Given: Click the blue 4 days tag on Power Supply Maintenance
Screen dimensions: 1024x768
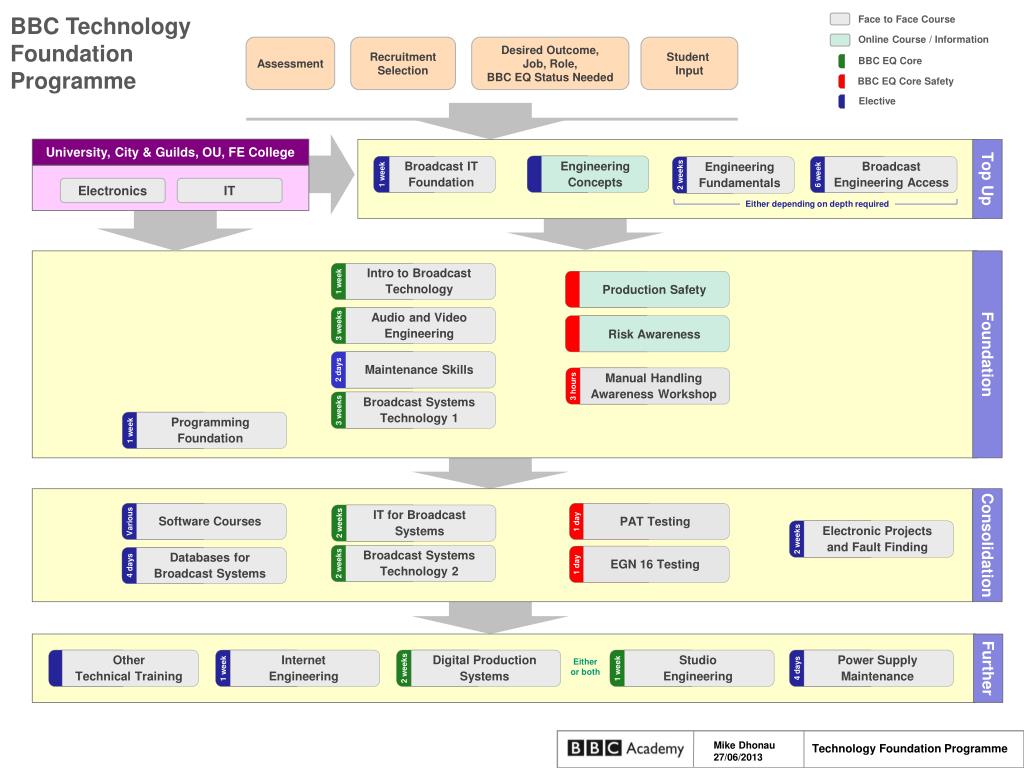Looking at the screenshot, I should (x=797, y=668).
